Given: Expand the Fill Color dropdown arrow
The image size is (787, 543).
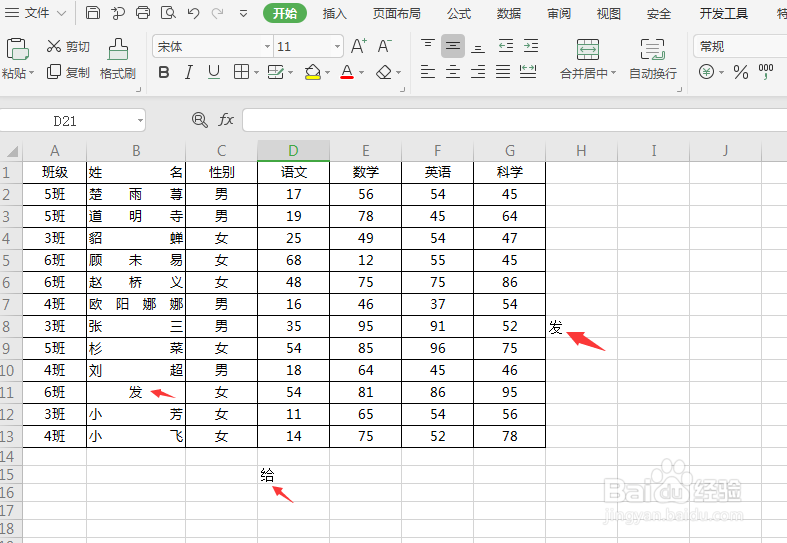Looking at the screenshot, I should 327,73.
